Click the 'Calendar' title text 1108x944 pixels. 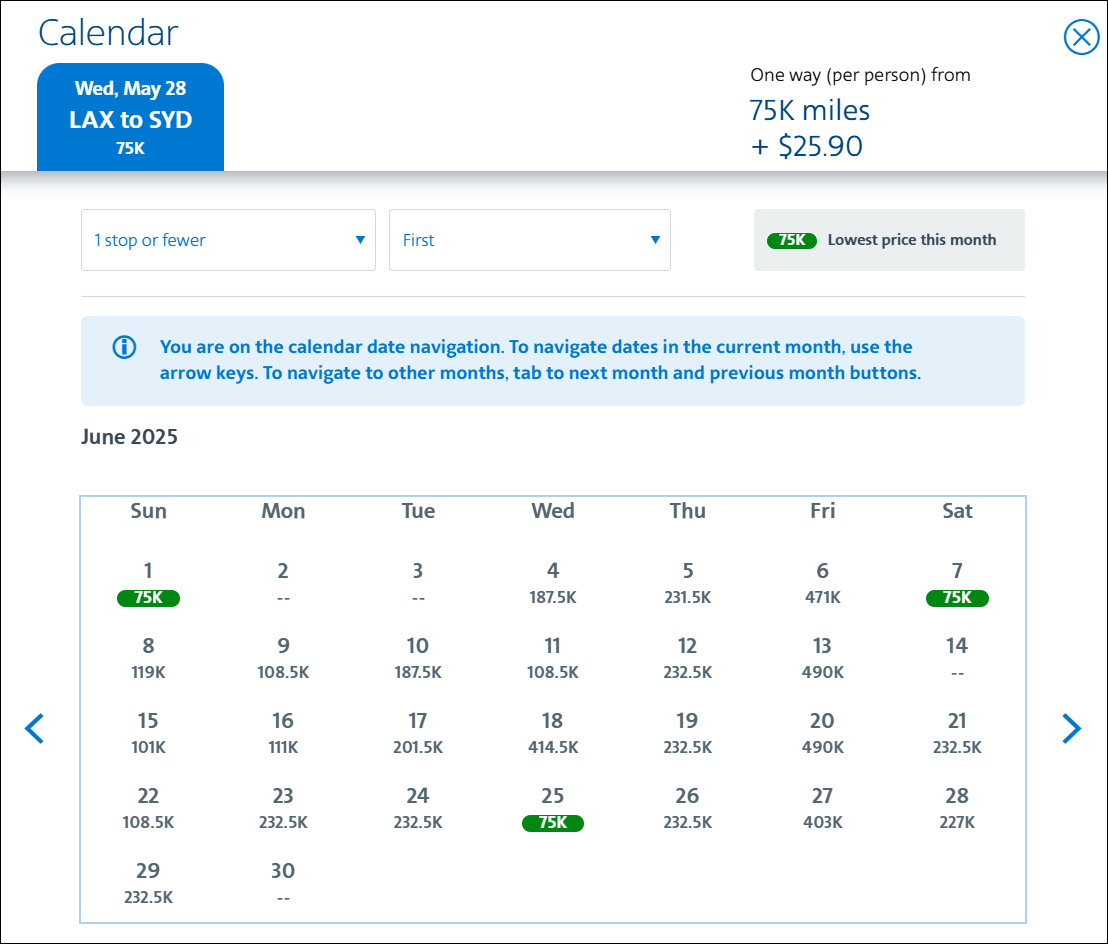[108, 33]
